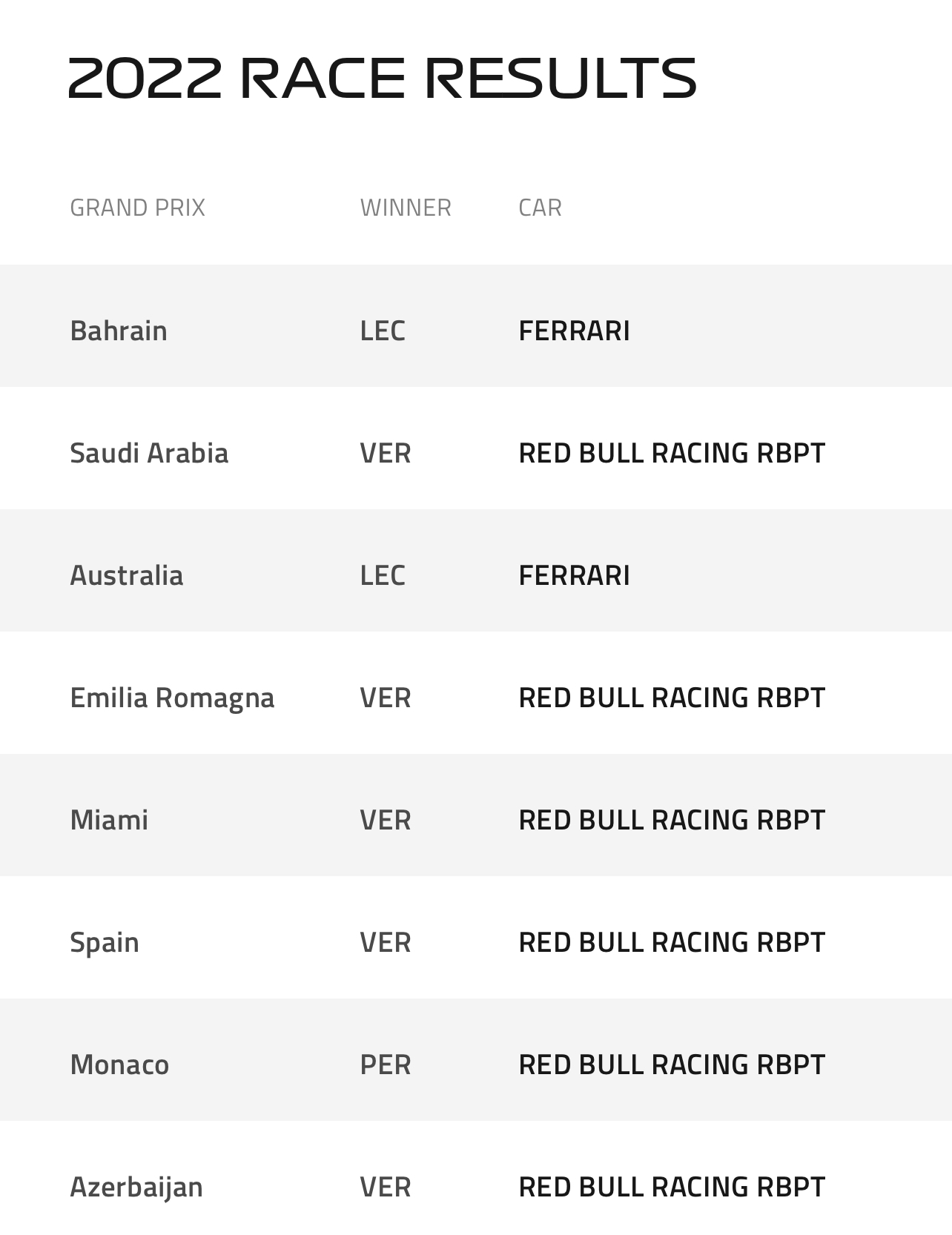
Task: Open the Australia Grand Prix result
Action: coord(127,575)
